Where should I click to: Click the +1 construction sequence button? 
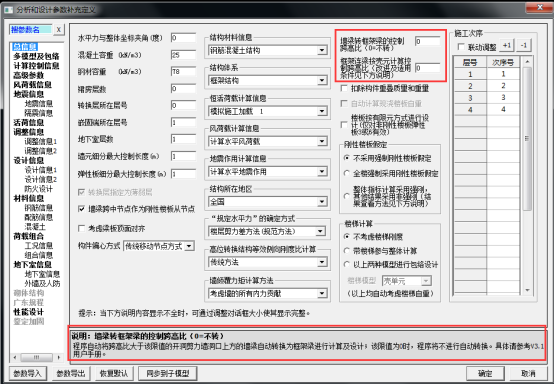[506, 46]
